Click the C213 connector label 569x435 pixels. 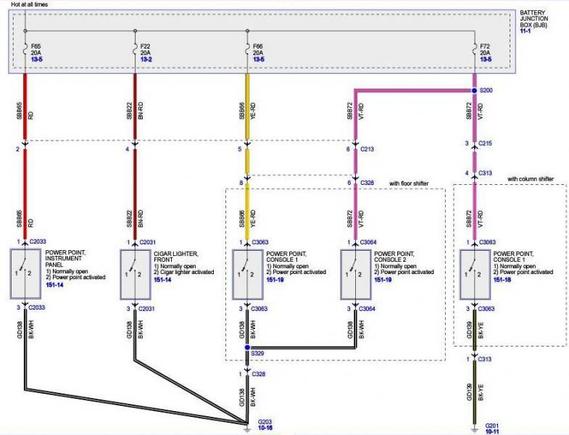pyautogui.click(x=367, y=149)
